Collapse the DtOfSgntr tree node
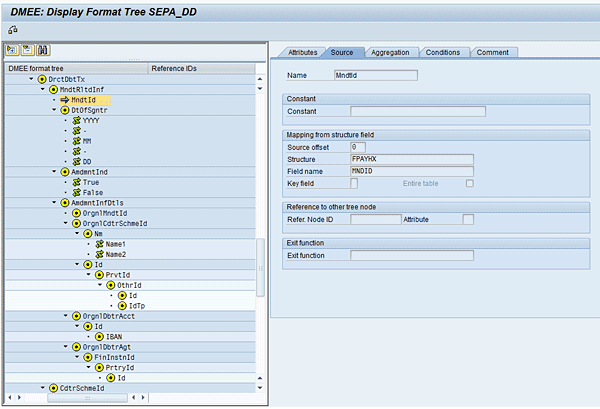This screenshot has width=600, height=409. point(55,110)
